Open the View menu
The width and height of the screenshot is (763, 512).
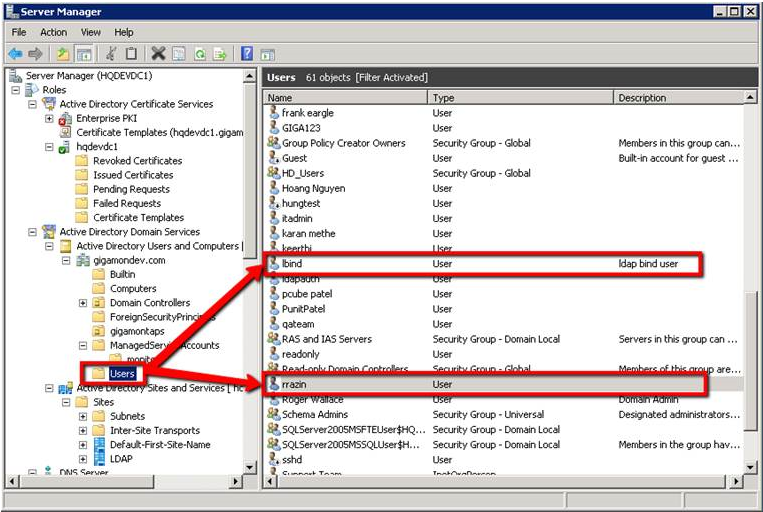pos(90,32)
